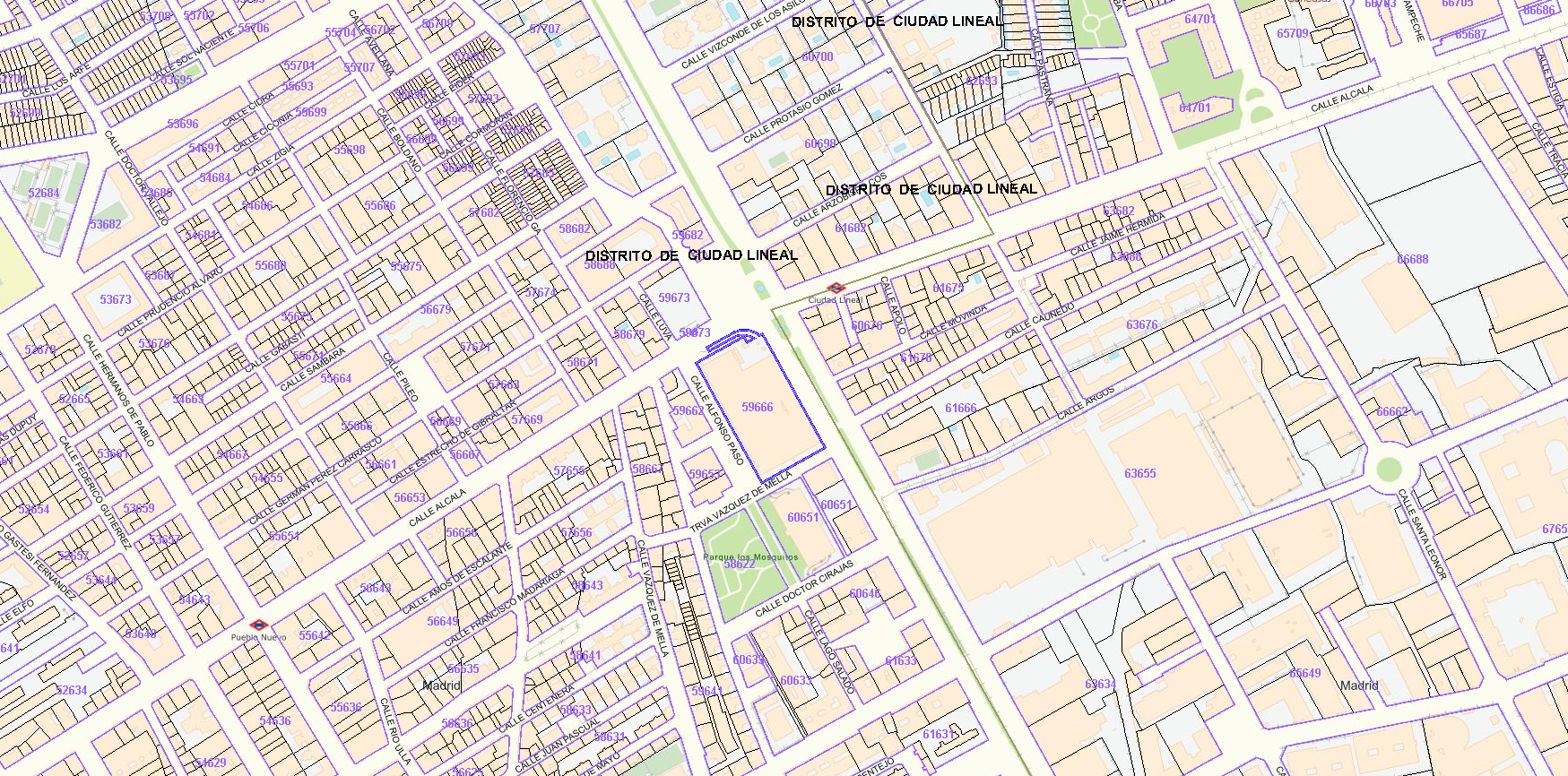Click the Calle Santa Leonor street label
This screenshot has width=1568, height=776.
1422,534
